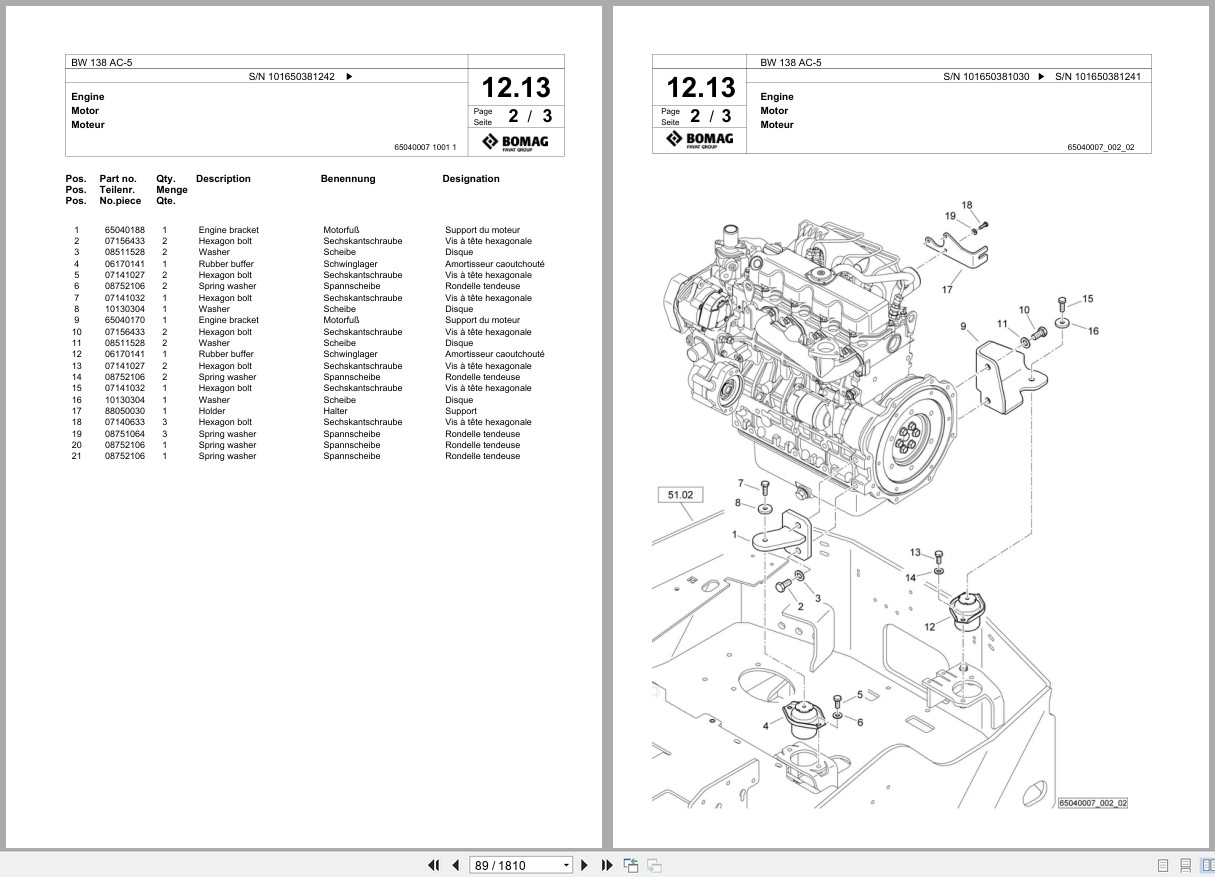Click part number 08751064 in row 19
Image resolution: width=1215 pixels, height=877 pixels.
(x=124, y=434)
